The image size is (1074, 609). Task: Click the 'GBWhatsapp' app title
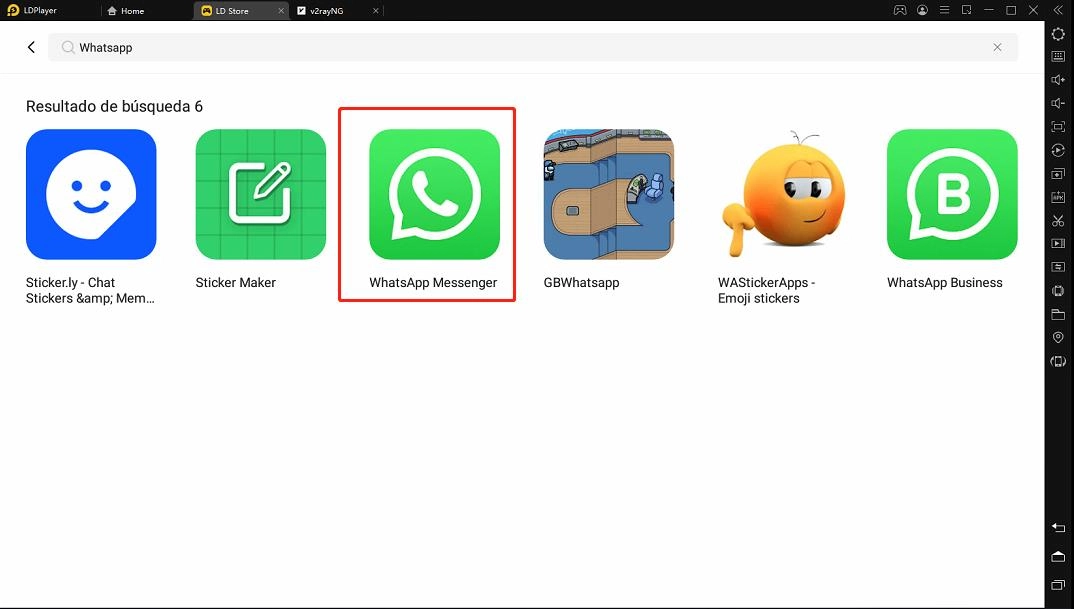pyautogui.click(x=582, y=282)
